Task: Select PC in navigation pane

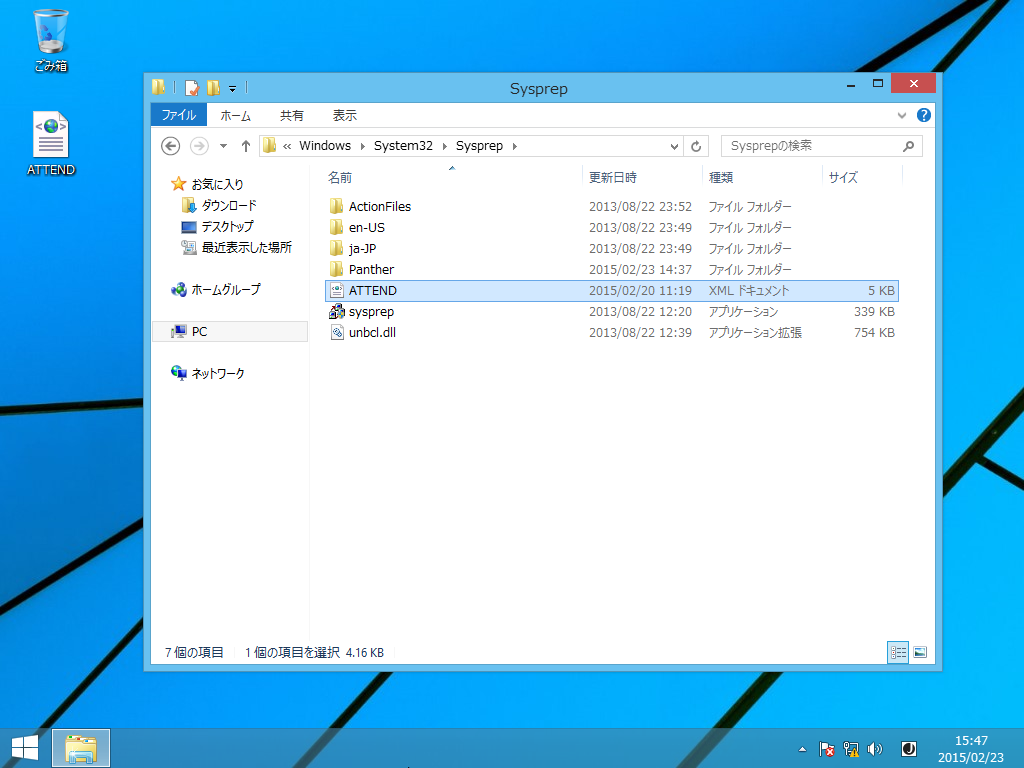Action: point(230,332)
